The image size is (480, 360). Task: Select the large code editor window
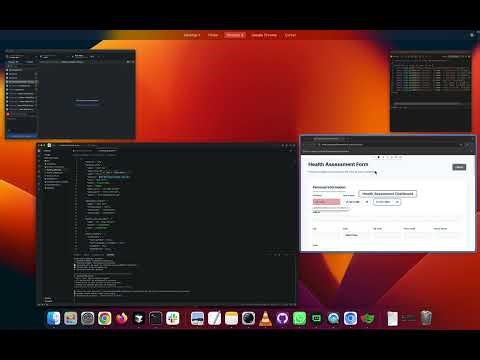click(166, 224)
